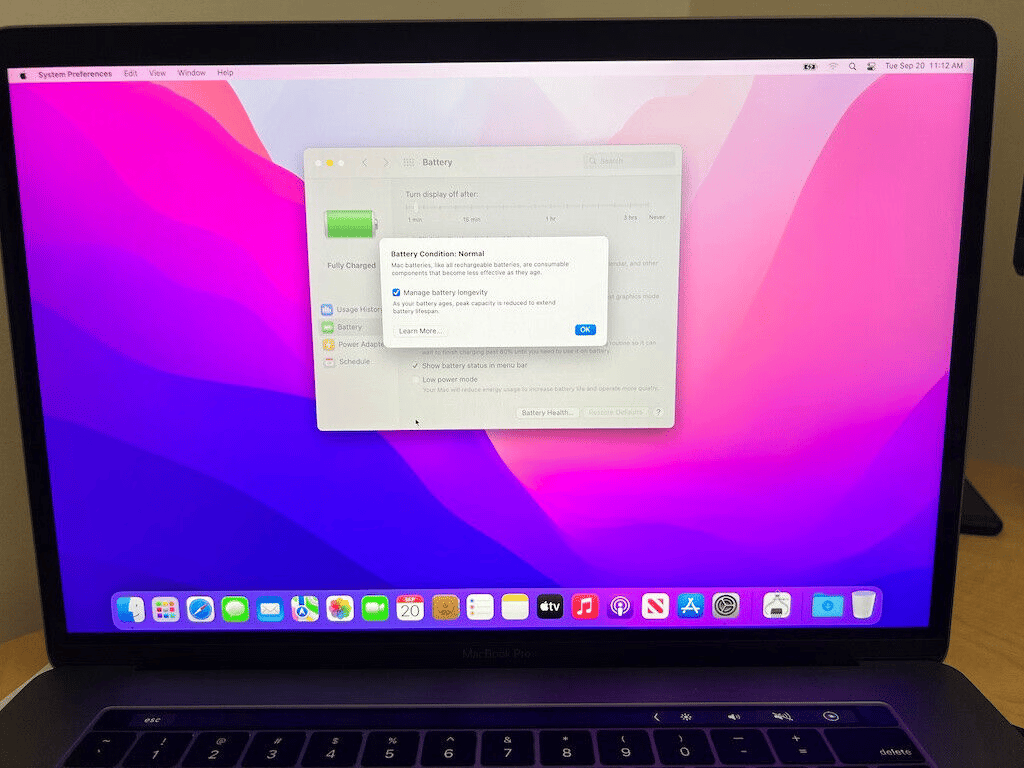This screenshot has width=1024, height=768.
Task: Go back with the left chevron
Action: pos(364,163)
